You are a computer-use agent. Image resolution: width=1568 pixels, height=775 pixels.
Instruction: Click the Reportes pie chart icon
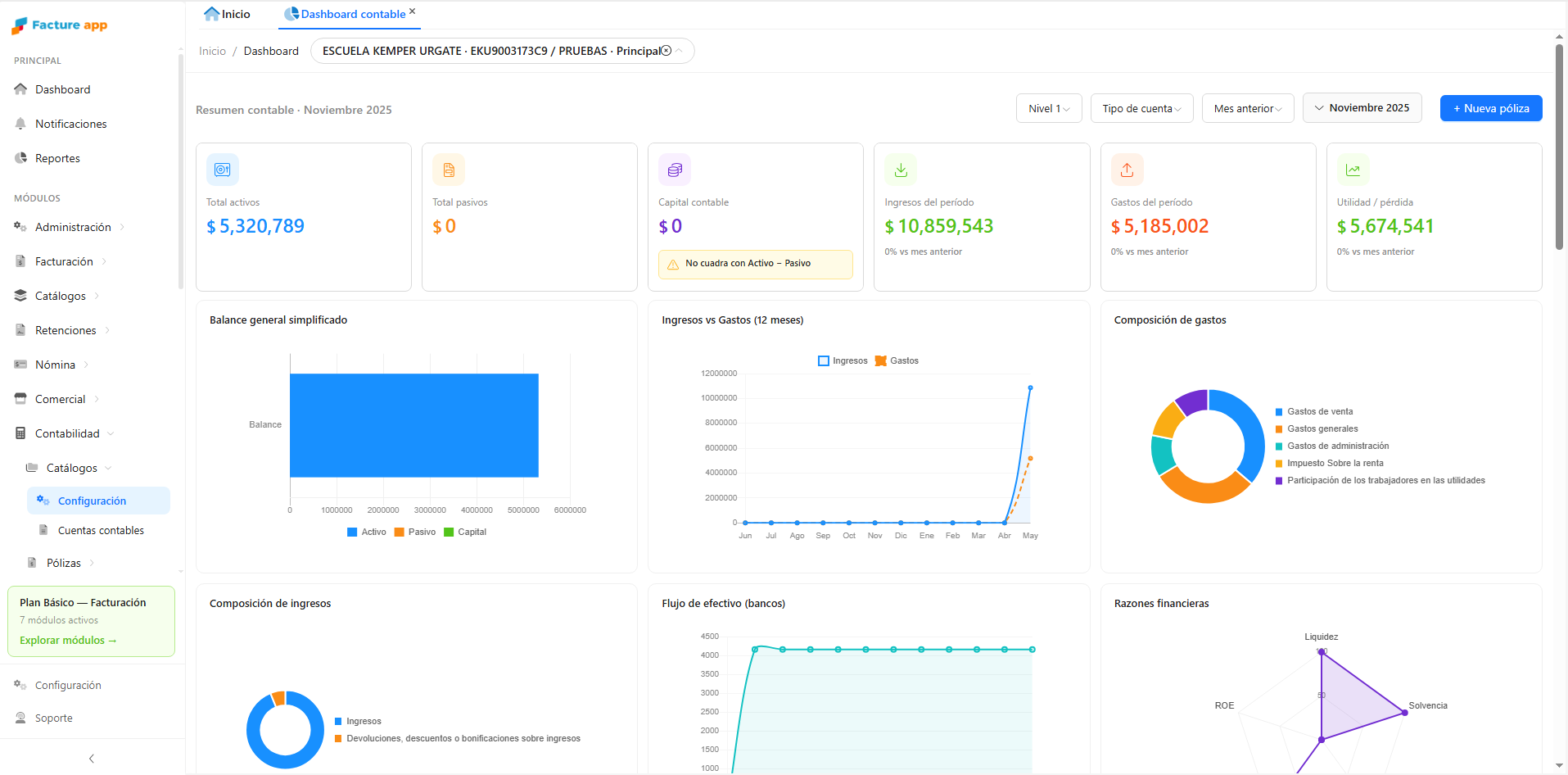[20, 158]
